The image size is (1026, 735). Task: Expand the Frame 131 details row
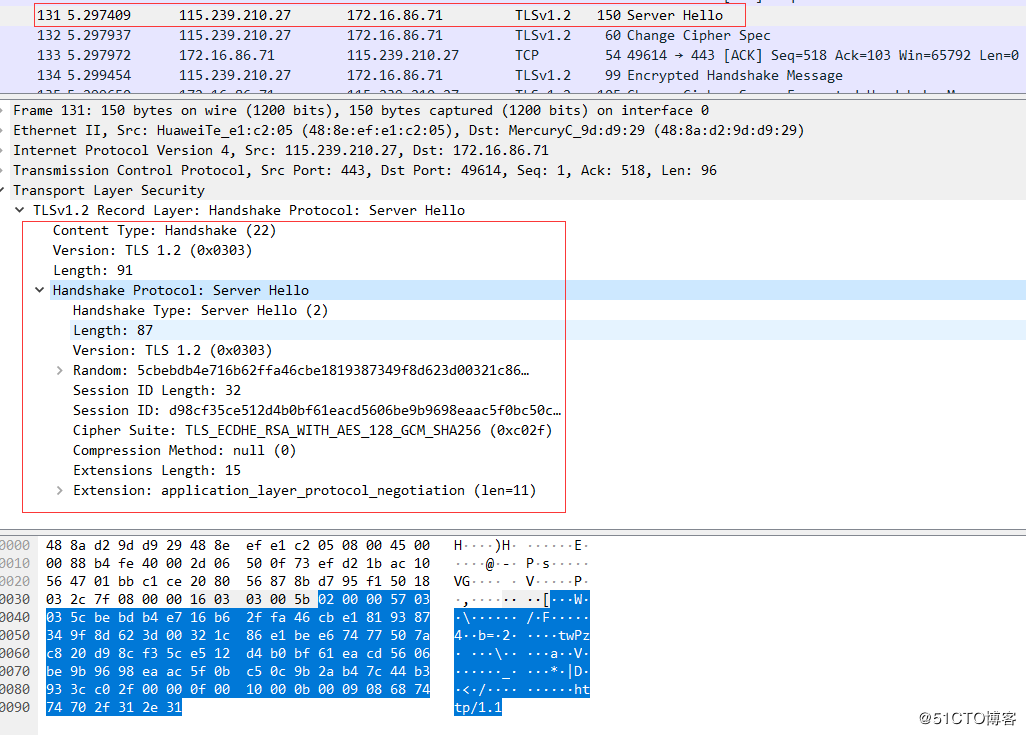(5, 110)
